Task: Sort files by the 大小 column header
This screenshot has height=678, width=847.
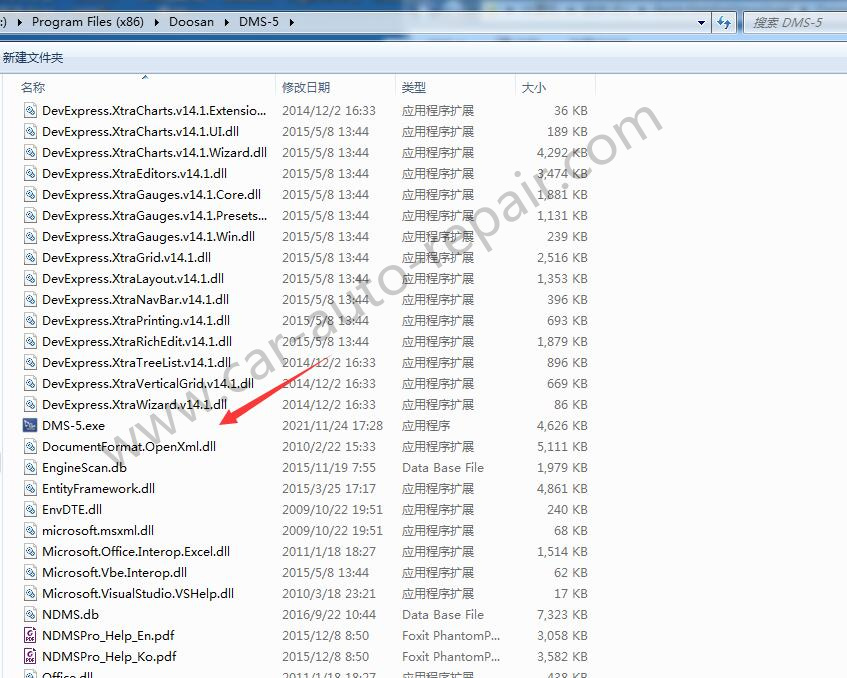Action: tap(534, 87)
